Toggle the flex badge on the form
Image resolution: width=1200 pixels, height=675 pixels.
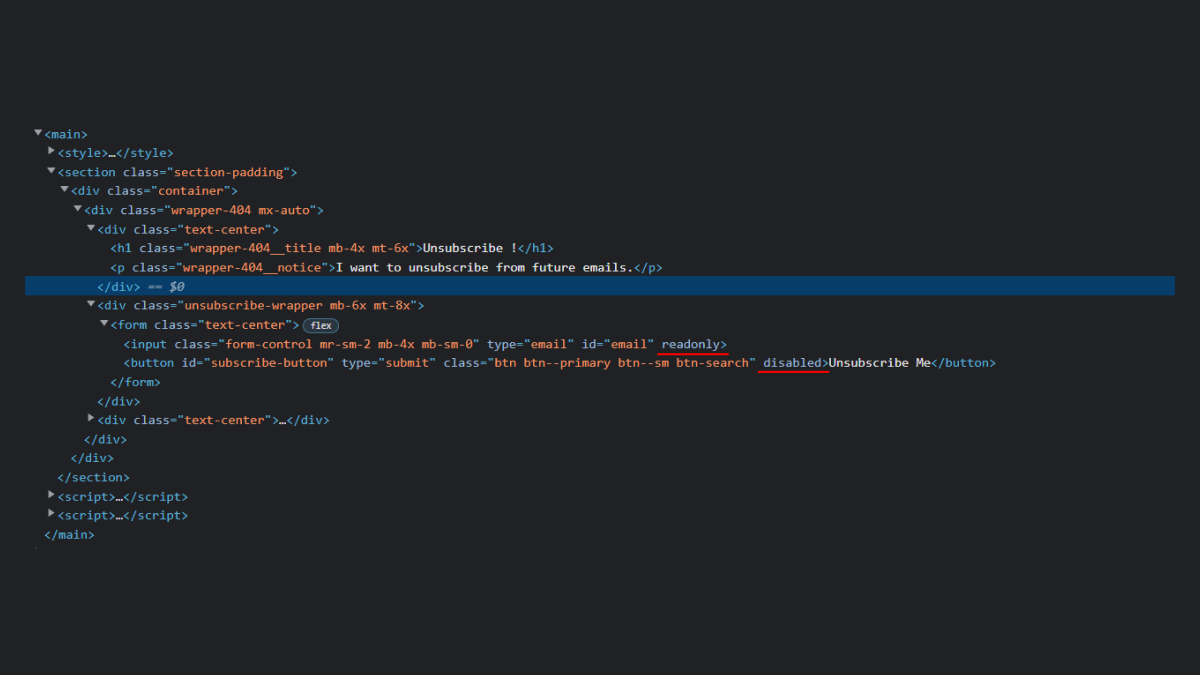tap(321, 325)
